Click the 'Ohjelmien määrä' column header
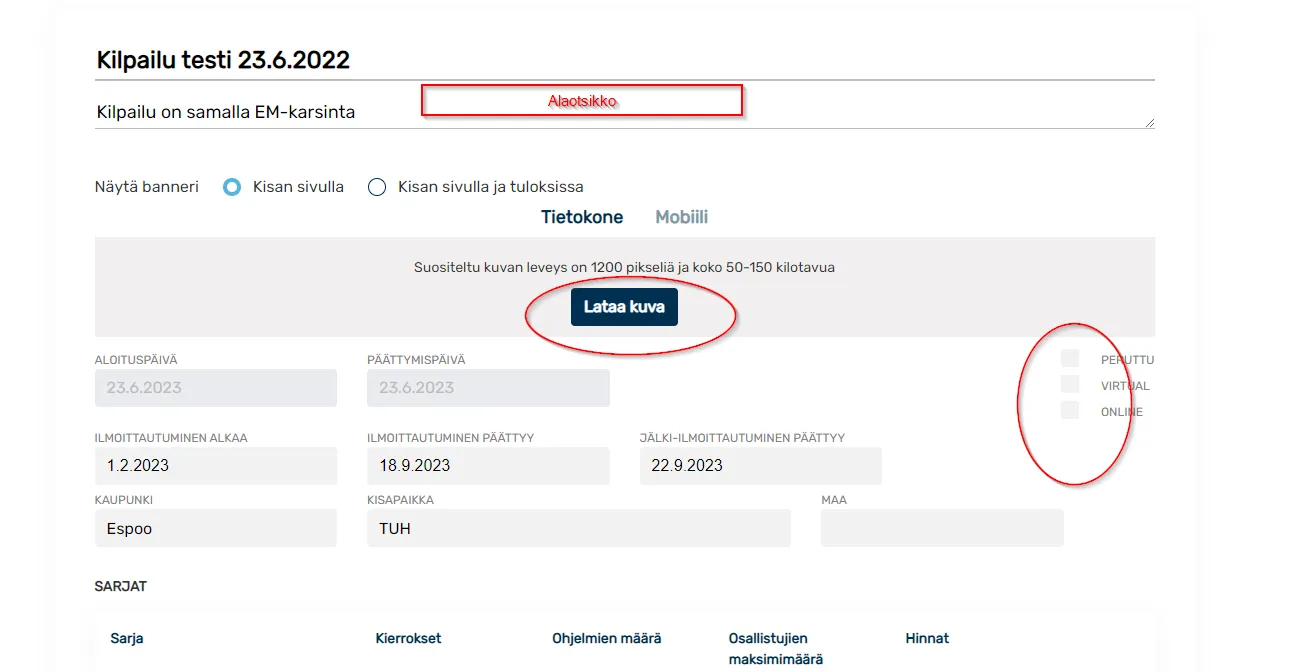1290x672 pixels. [x=607, y=638]
